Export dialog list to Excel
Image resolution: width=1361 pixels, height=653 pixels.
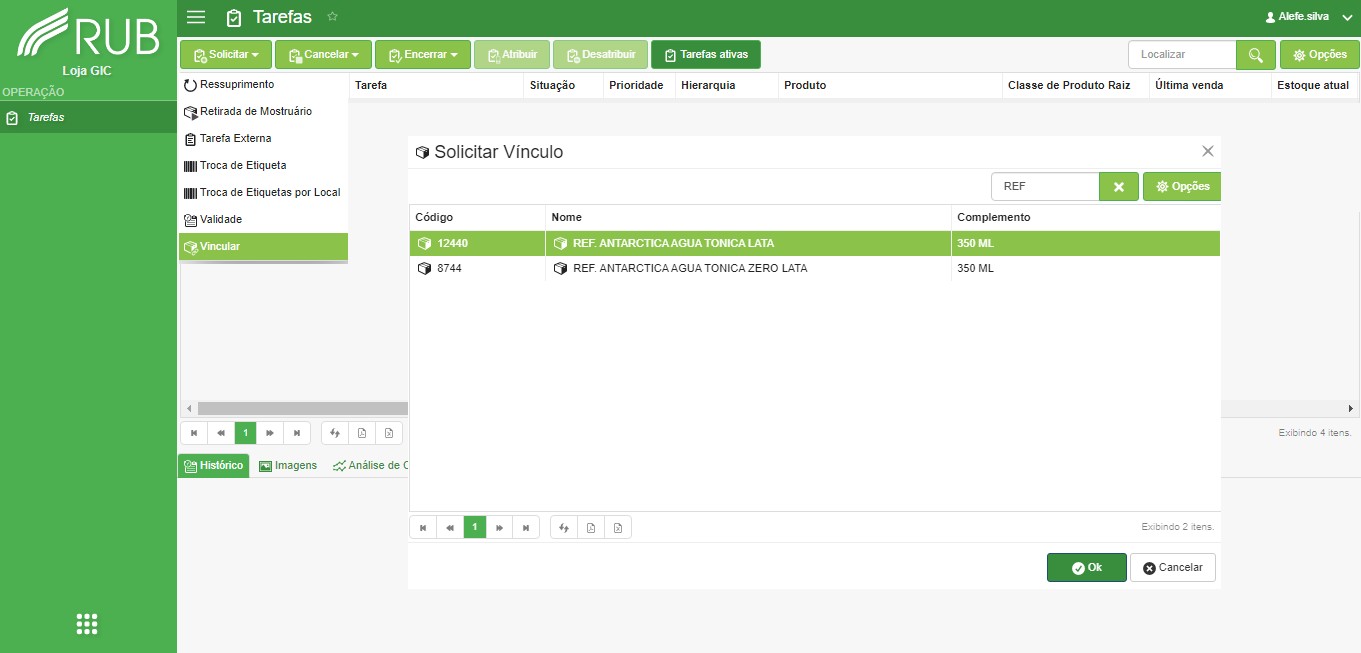618,527
